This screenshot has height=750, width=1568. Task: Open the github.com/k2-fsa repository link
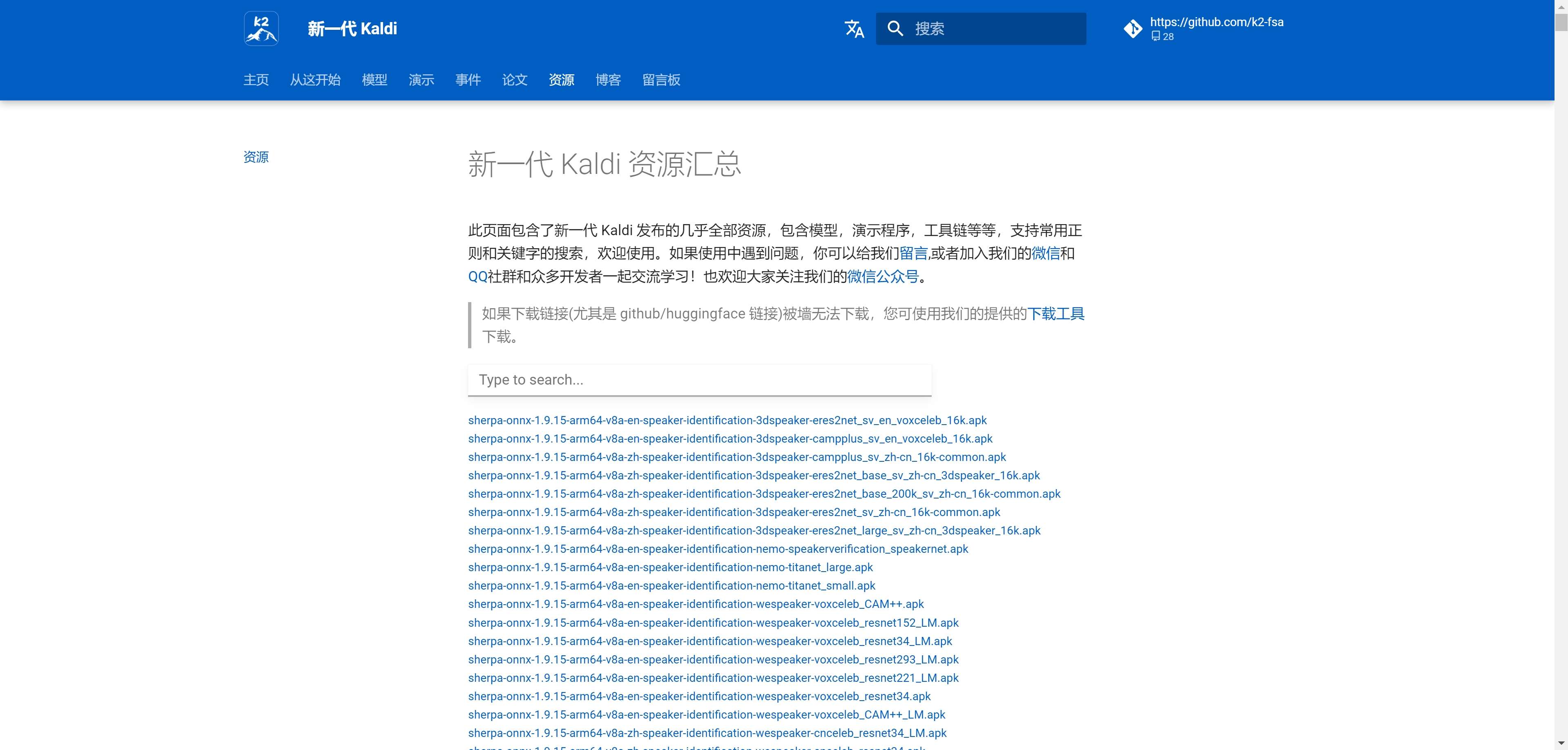pos(1216,22)
